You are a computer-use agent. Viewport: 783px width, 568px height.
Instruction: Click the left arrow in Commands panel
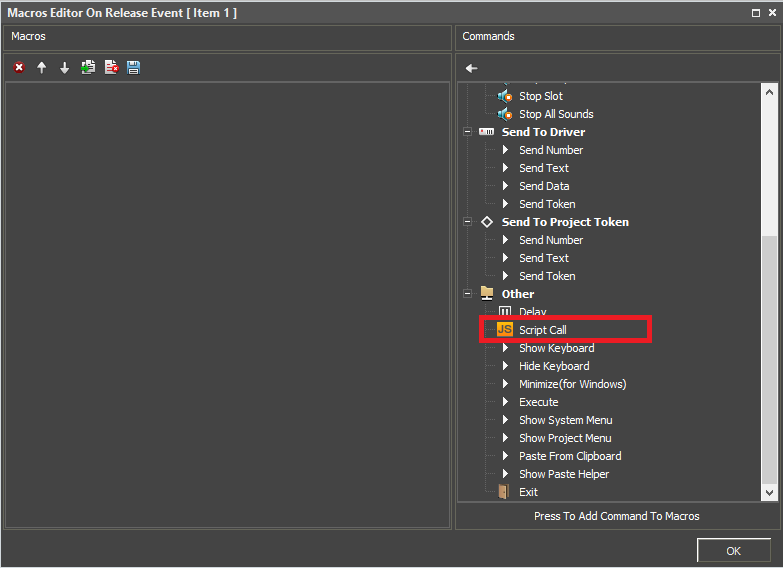point(472,68)
